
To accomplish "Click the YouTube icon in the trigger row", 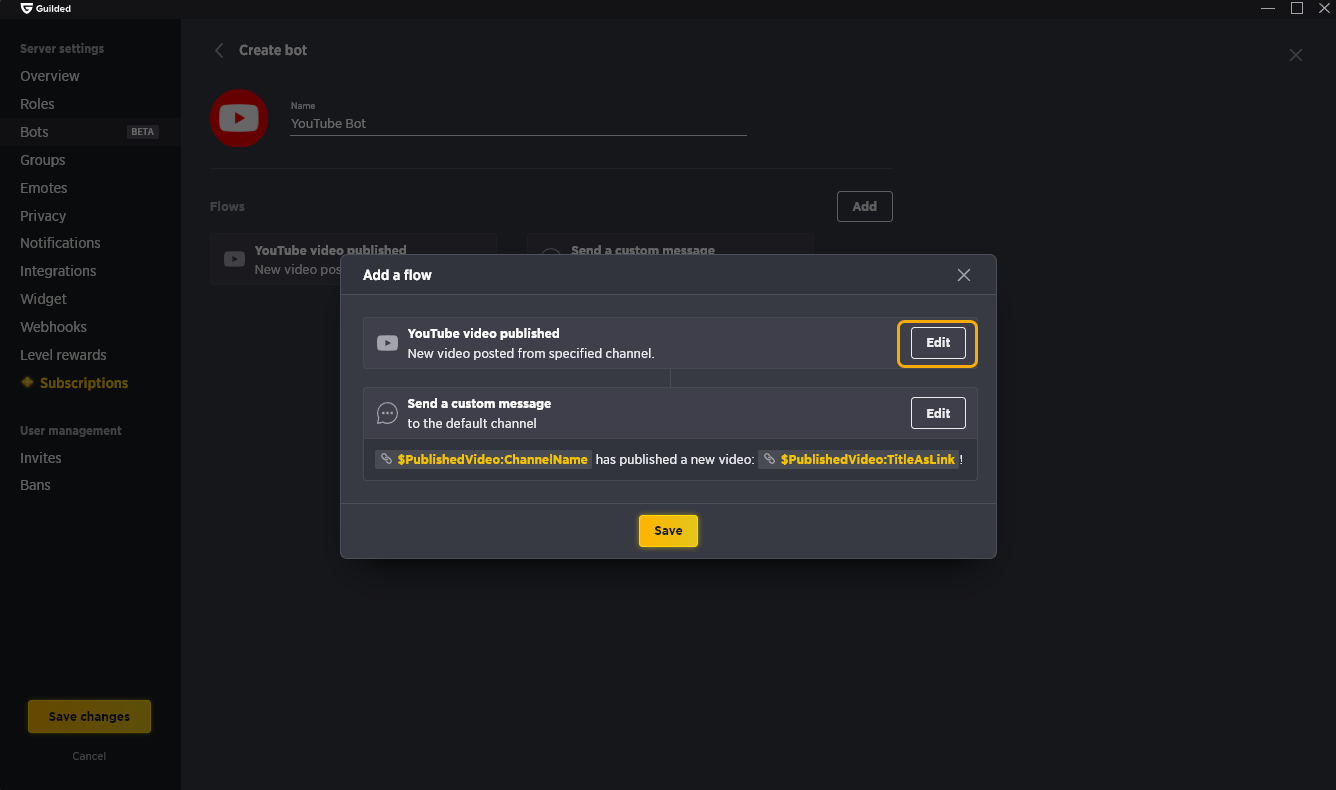I will [x=387, y=343].
